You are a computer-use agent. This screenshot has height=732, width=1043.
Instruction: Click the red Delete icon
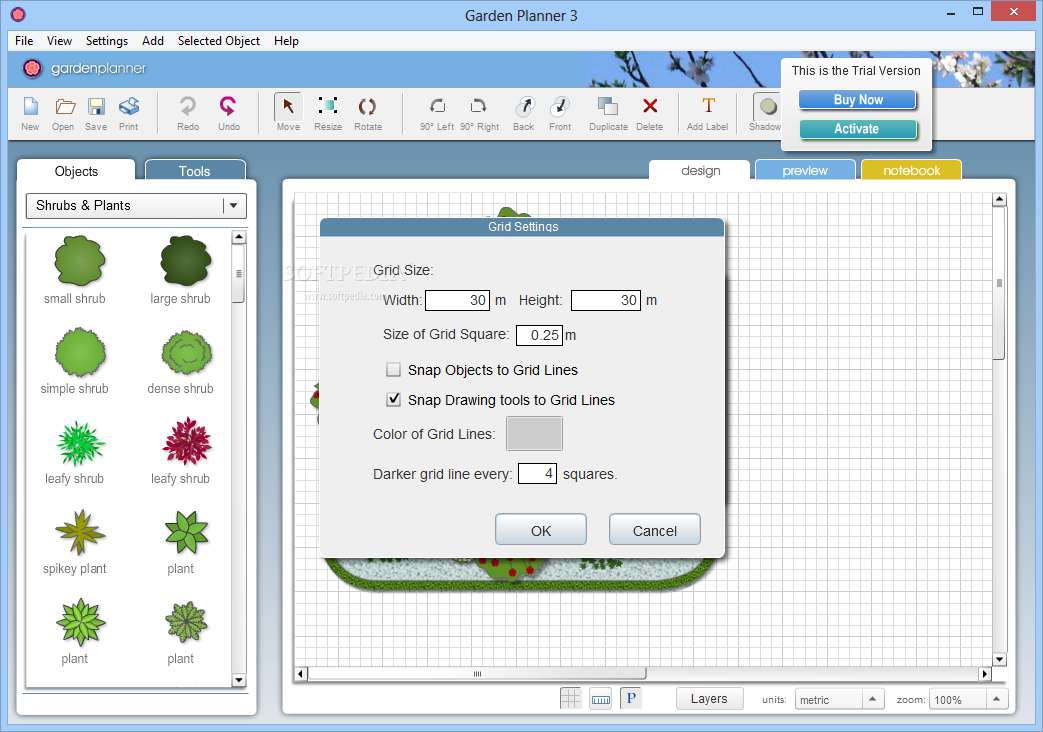(650, 106)
